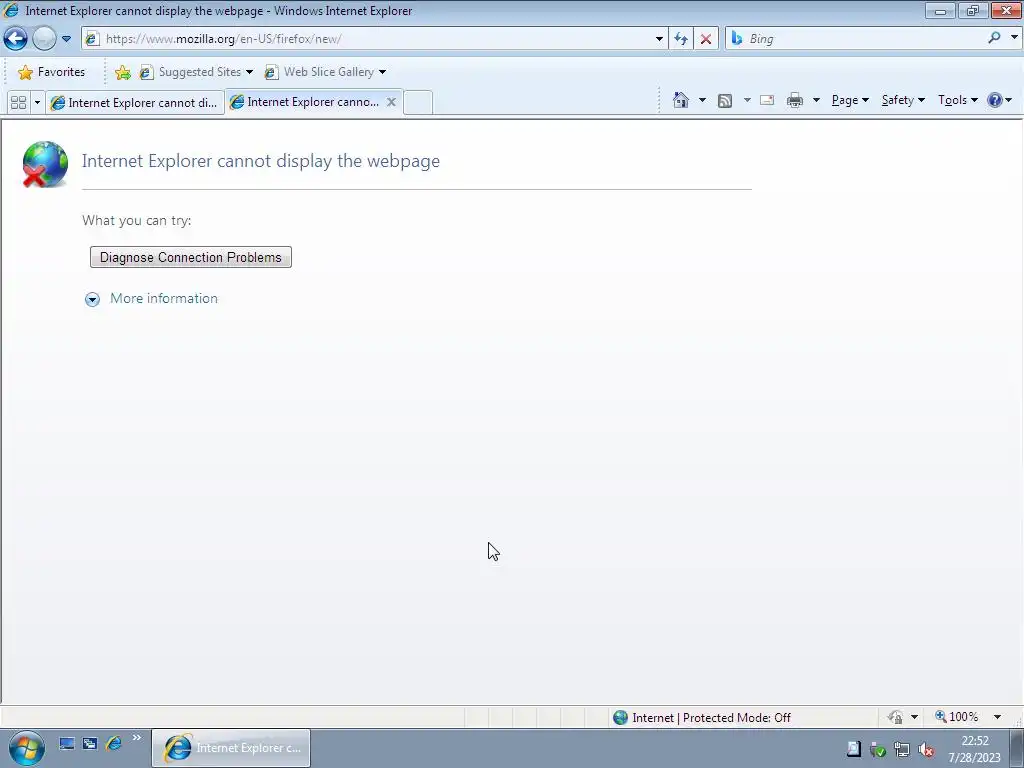Open the Safety menu
Image resolution: width=1024 pixels, height=768 pixels.
(903, 100)
